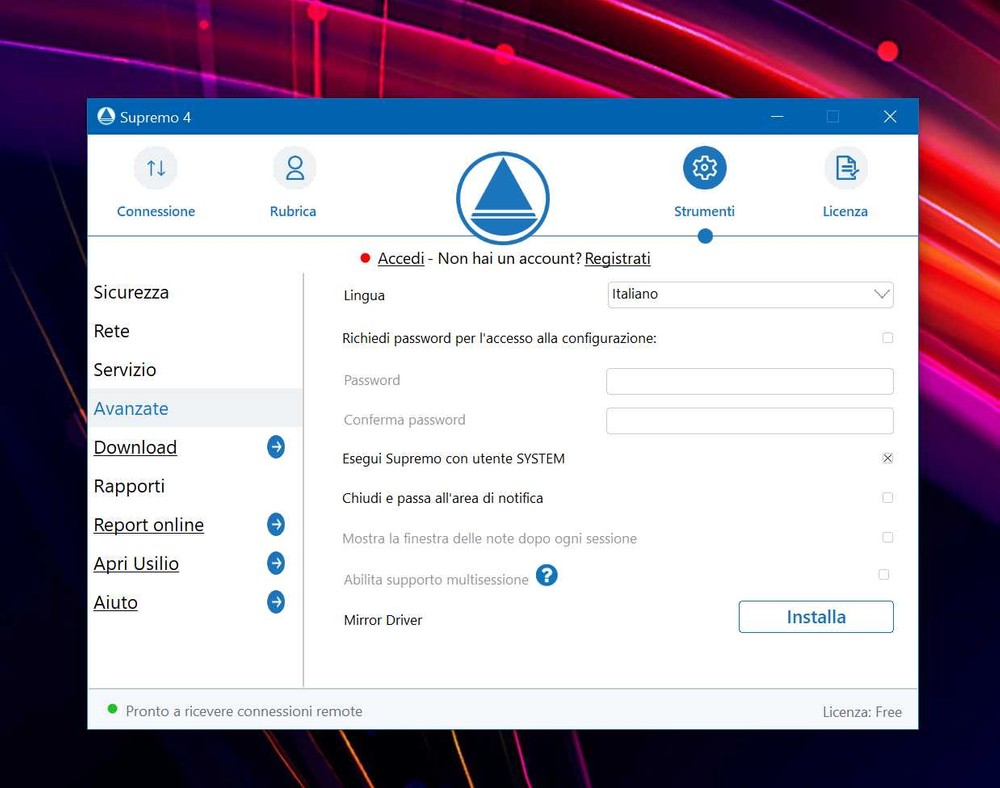Viewport: 1000px width, 788px height.
Task: Open the Servizio settings section
Action: [x=125, y=370]
